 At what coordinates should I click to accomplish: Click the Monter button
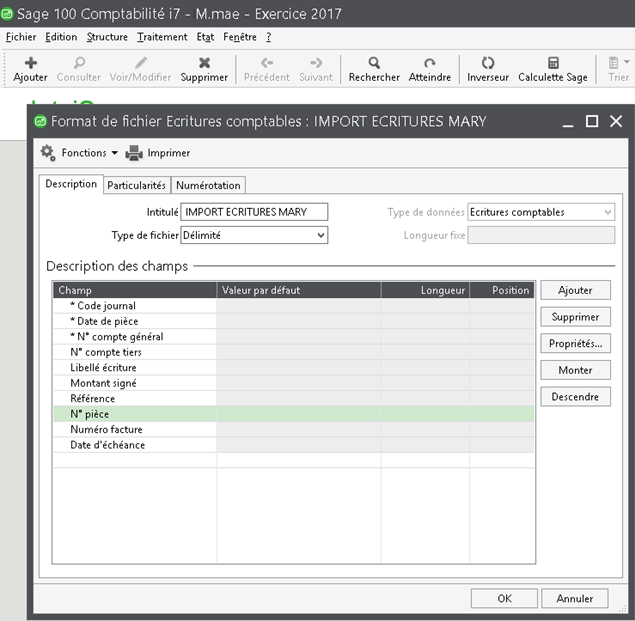point(575,370)
